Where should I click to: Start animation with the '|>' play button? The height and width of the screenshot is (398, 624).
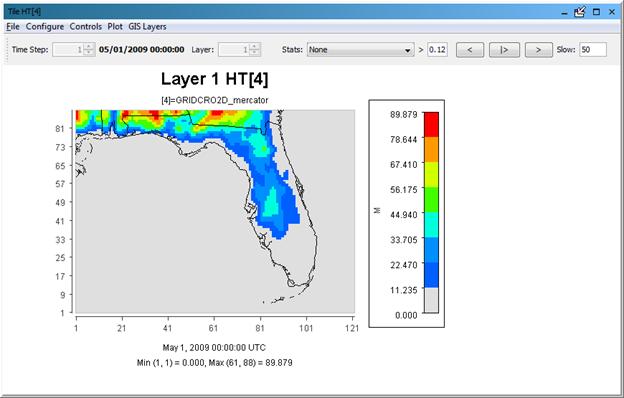click(x=504, y=50)
